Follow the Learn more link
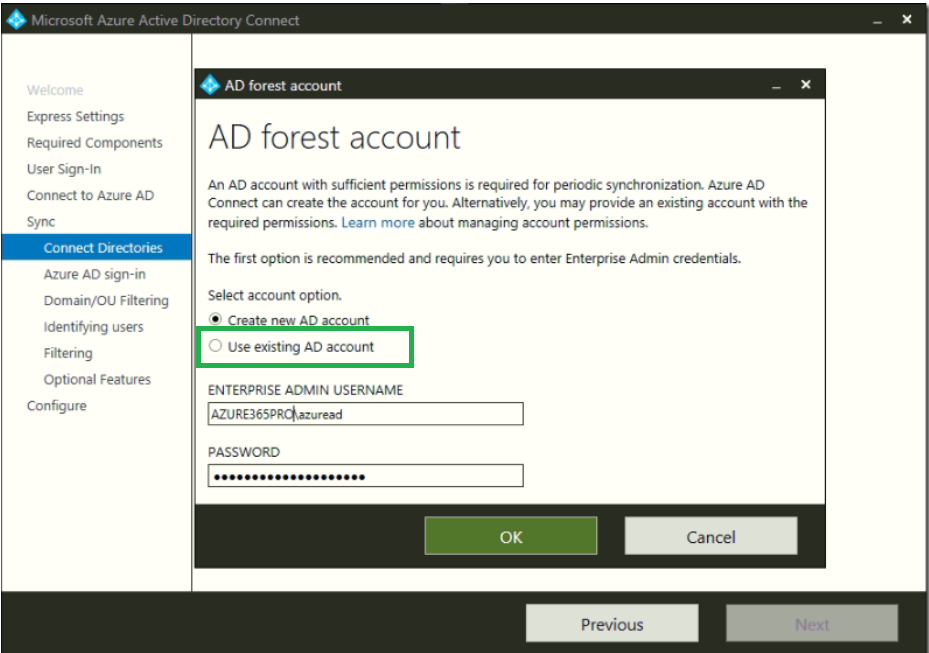The image size is (929, 653). (378, 222)
